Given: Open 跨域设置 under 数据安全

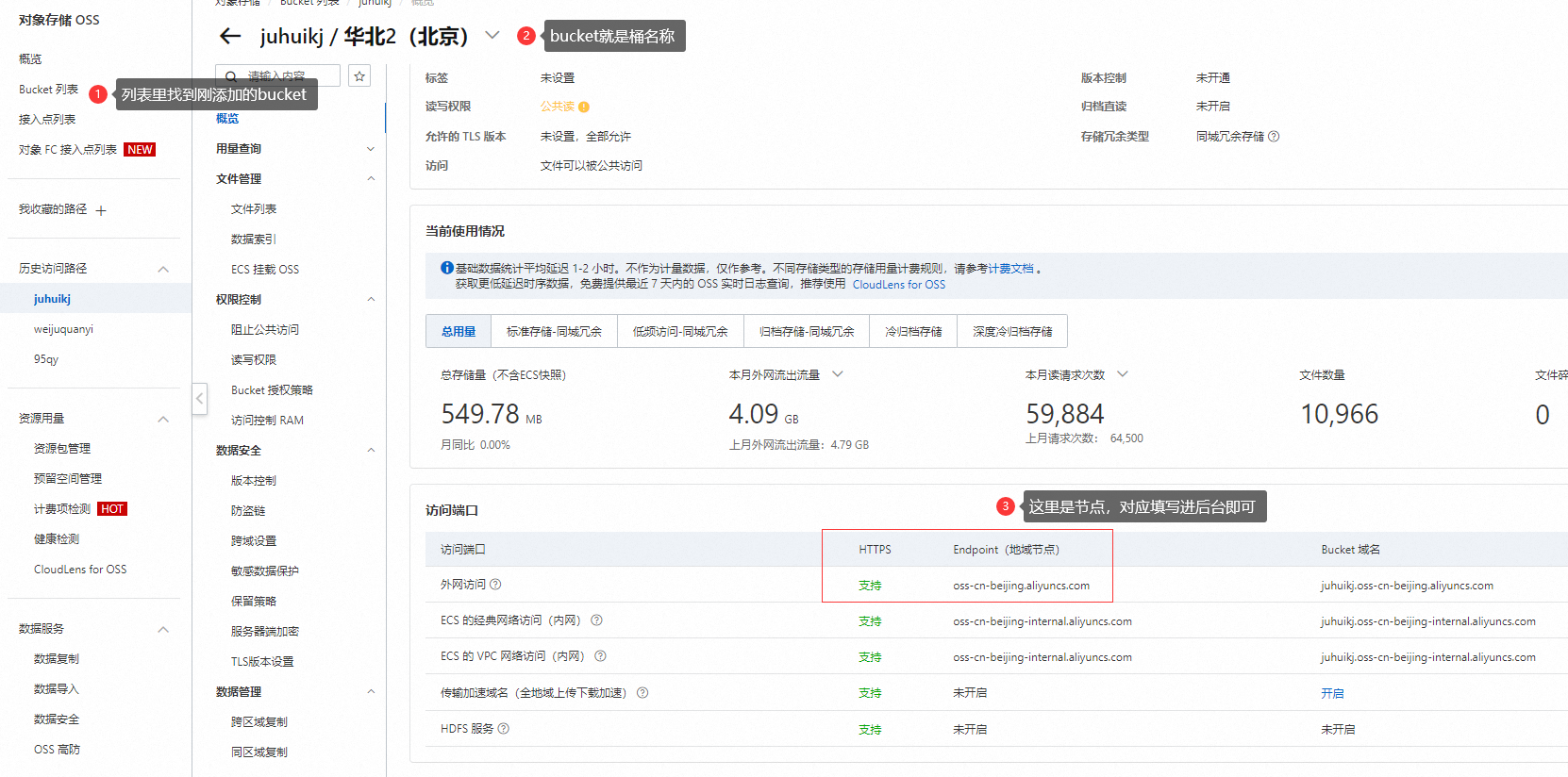Looking at the screenshot, I should point(254,541).
